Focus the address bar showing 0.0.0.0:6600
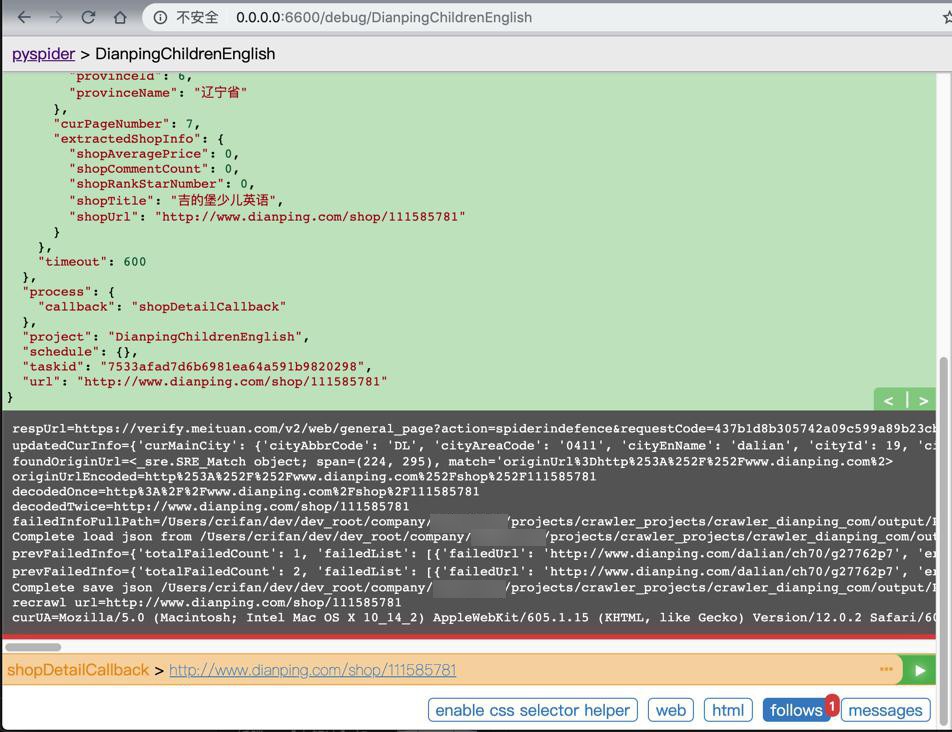952x732 pixels. click(384, 18)
